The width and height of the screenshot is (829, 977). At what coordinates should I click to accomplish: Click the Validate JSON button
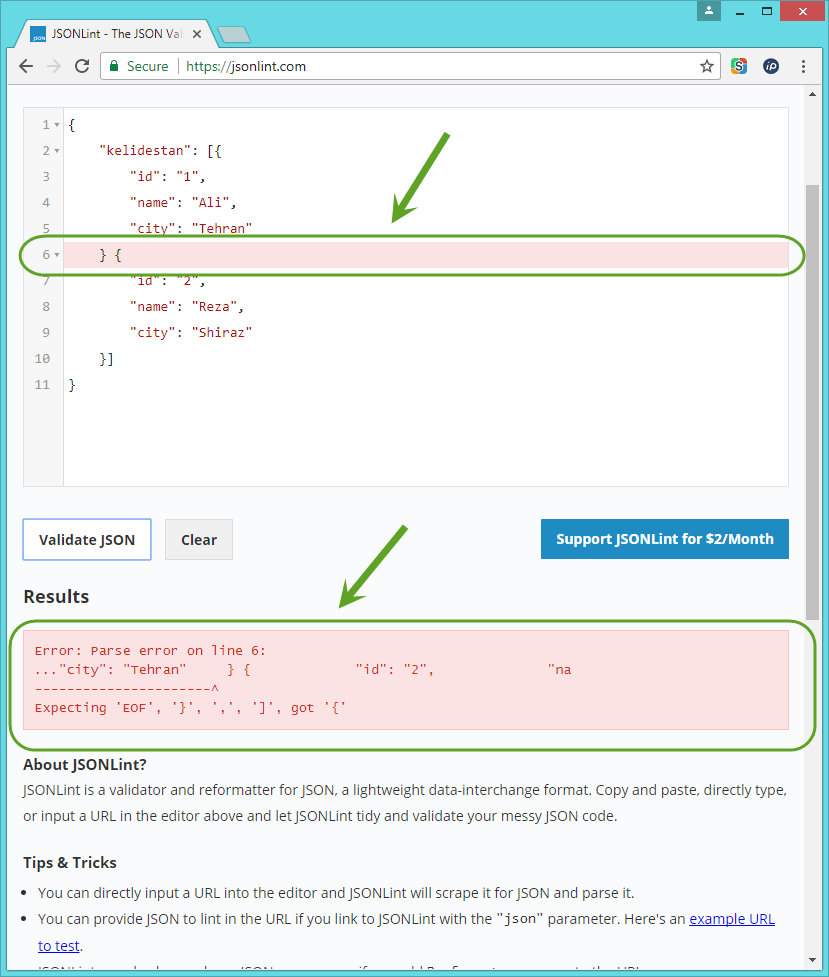(x=87, y=540)
